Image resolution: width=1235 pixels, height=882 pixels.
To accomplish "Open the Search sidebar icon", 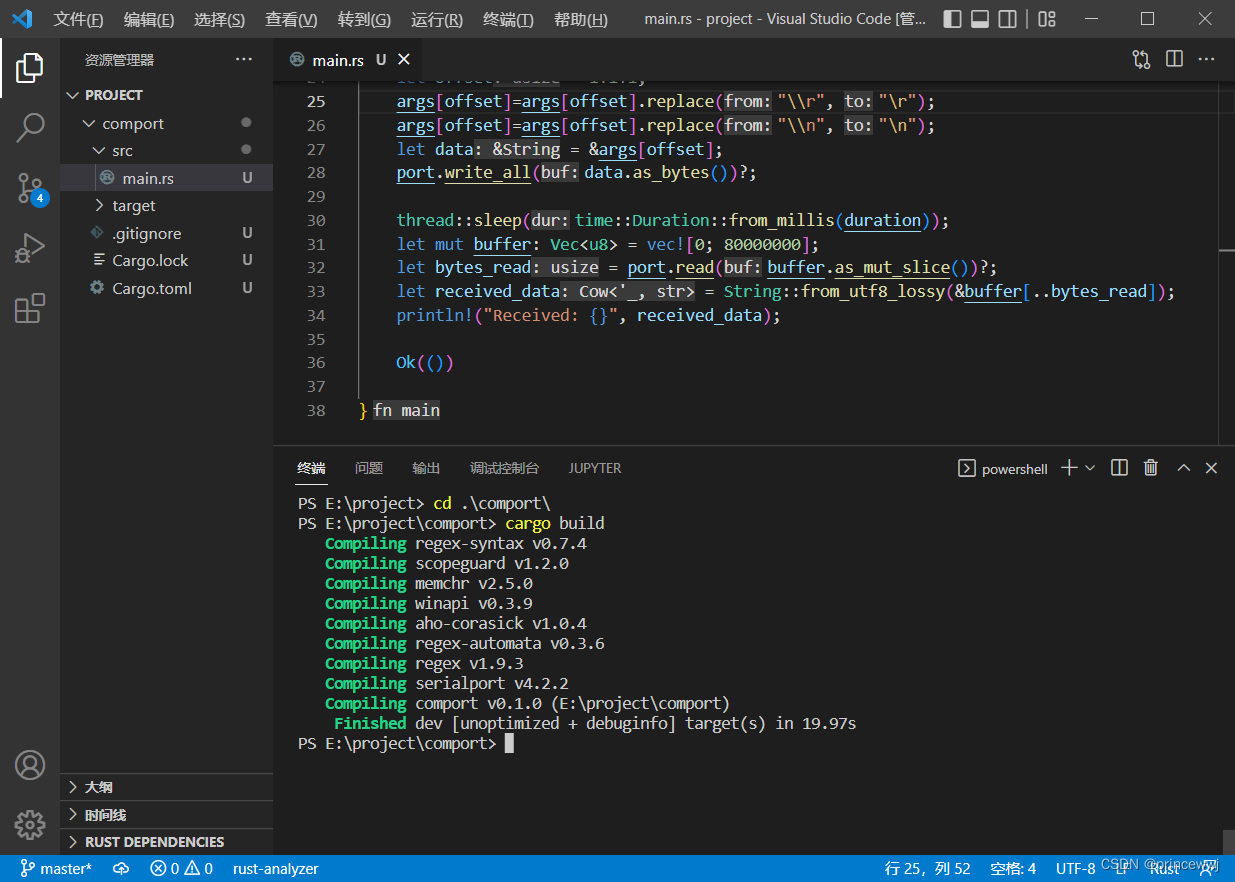I will tap(29, 128).
